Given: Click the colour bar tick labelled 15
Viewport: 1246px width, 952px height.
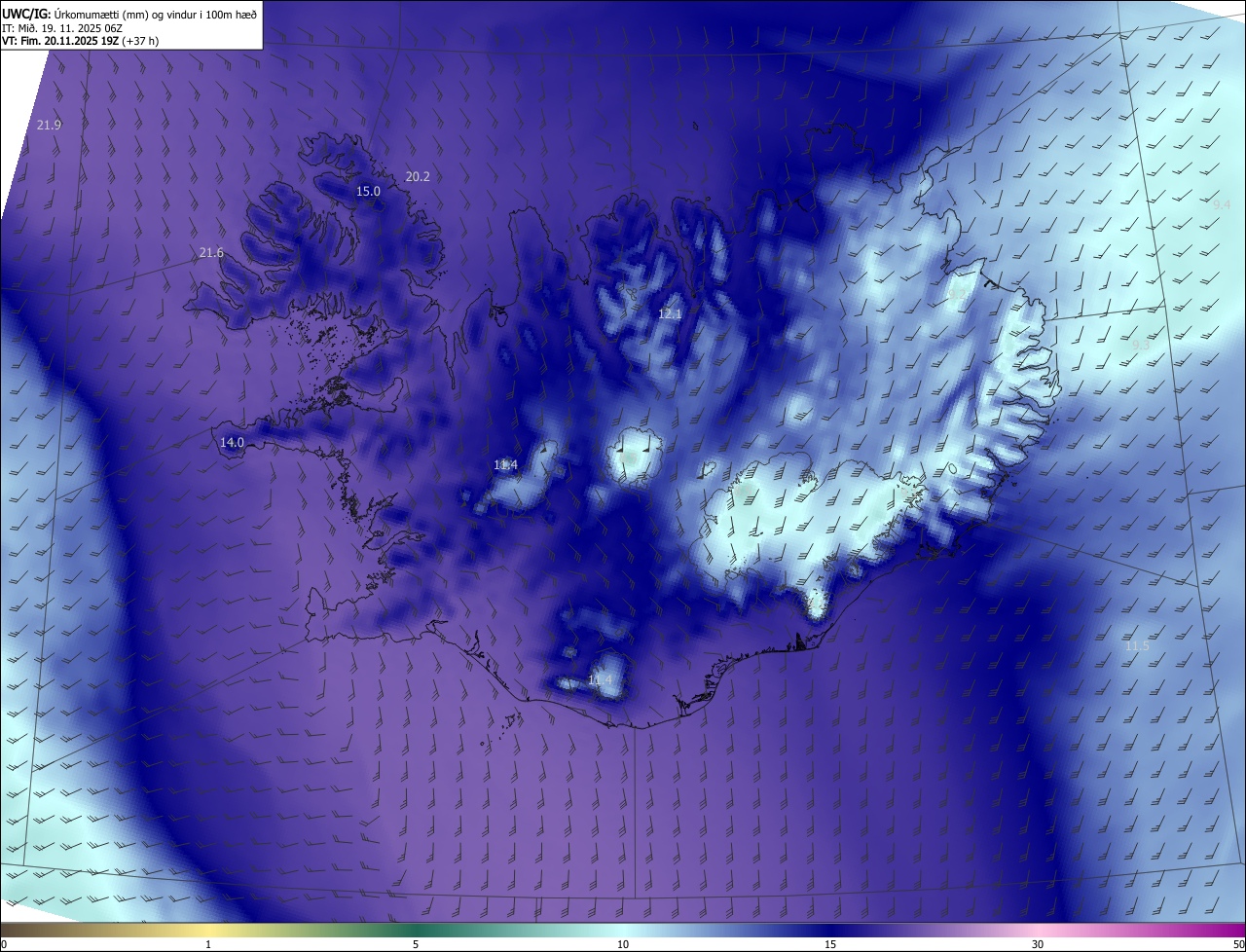Looking at the screenshot, I should pos(830,944).
